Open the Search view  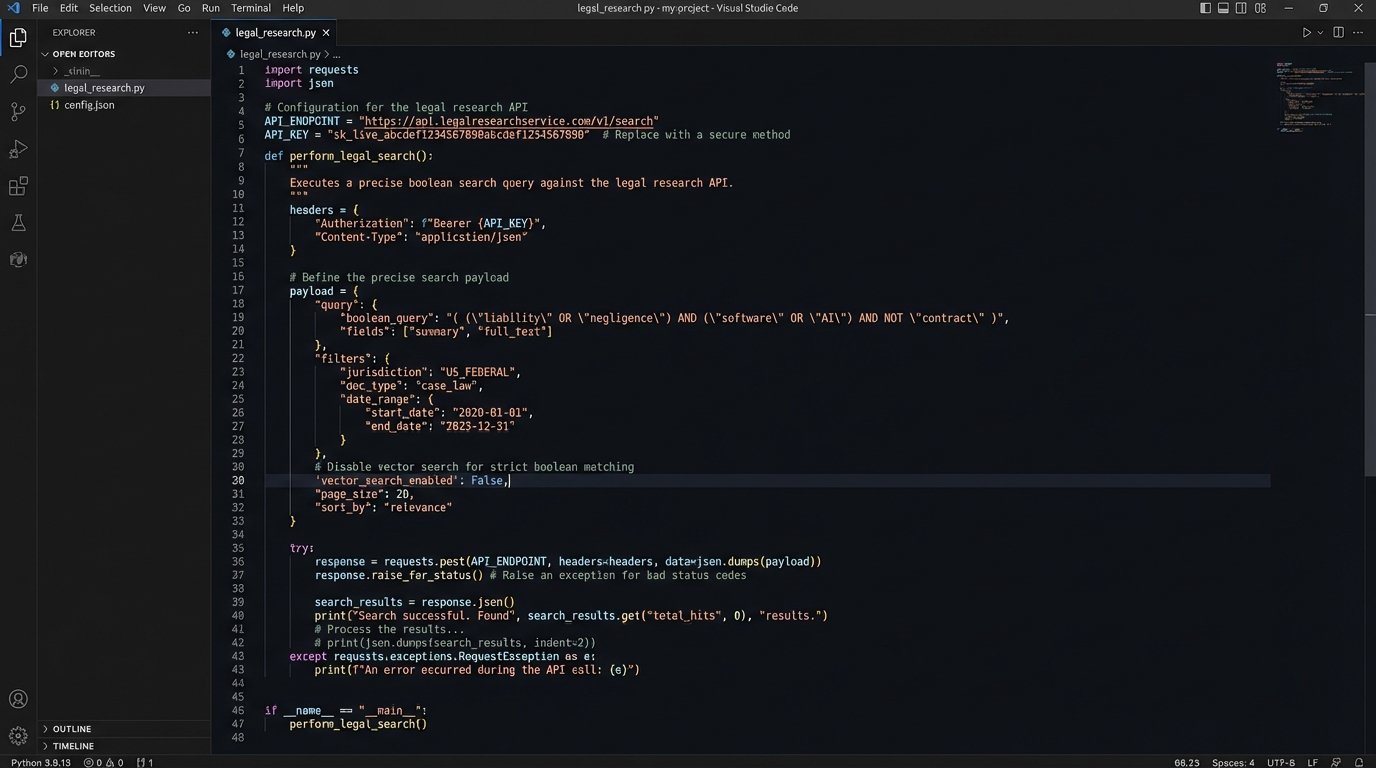(x=18, y=73)
